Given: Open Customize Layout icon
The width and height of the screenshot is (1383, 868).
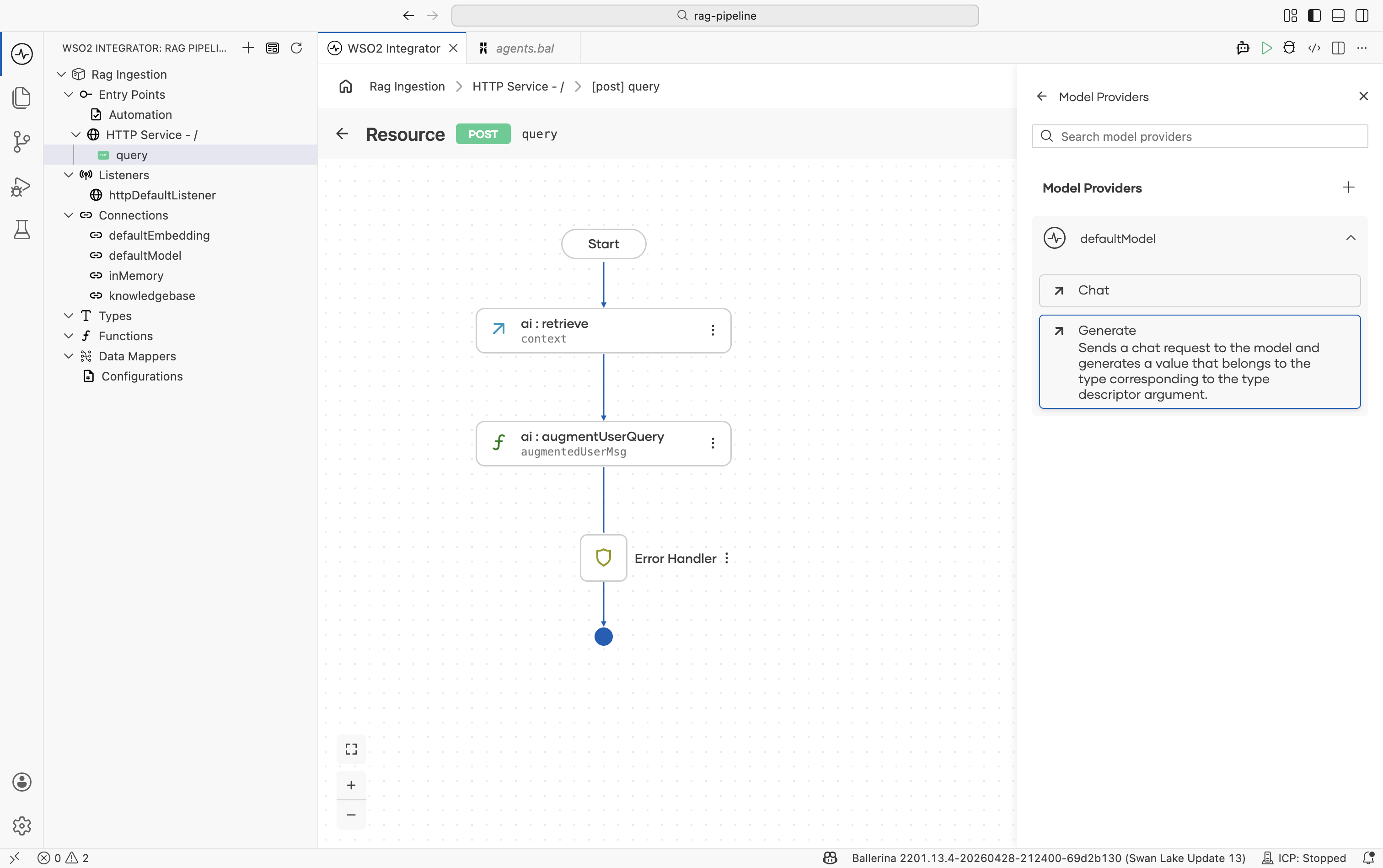Looking at the screenshot, I should 1290,16.
